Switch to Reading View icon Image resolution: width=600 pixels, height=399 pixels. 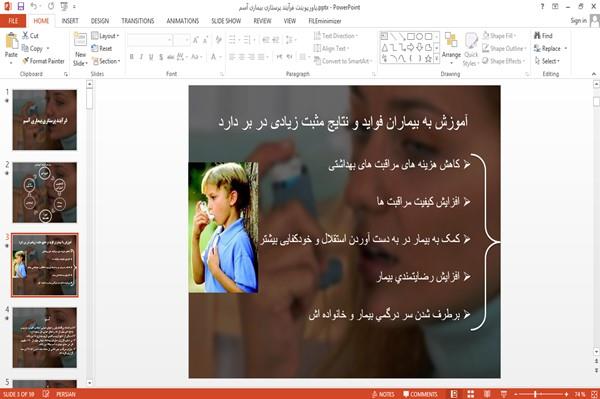pyautogui.click(x=487, y=394)
